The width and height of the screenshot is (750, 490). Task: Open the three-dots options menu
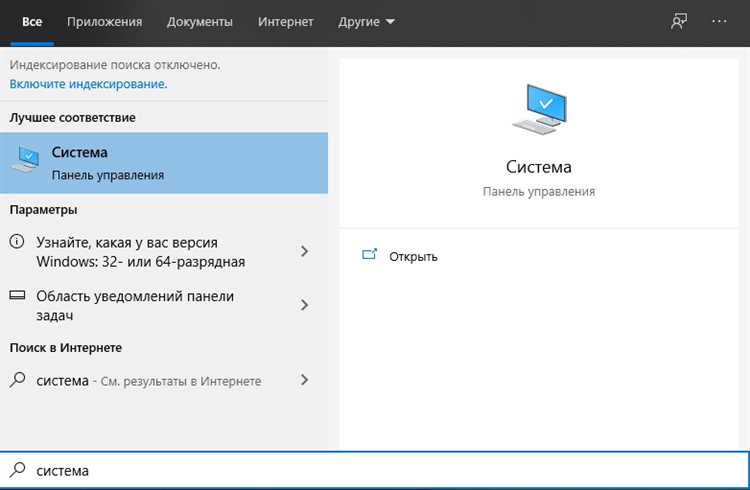click(x=719, y=22)
